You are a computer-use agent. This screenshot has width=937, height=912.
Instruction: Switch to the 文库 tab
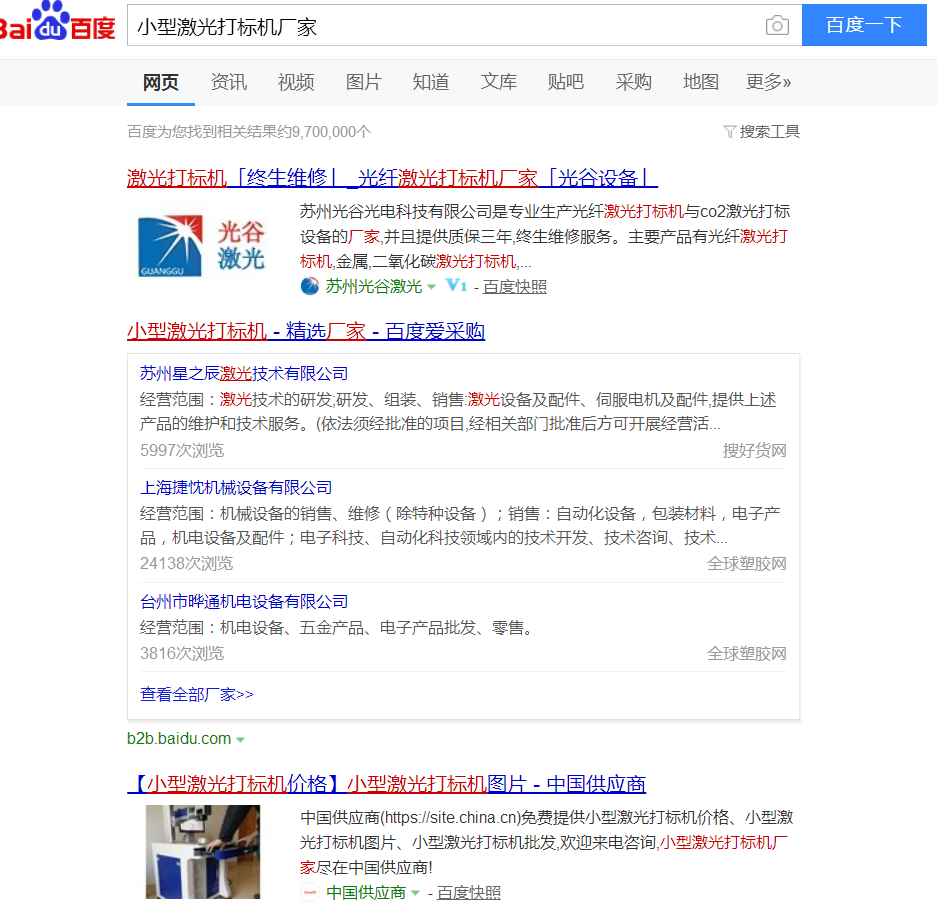[498, 82]
